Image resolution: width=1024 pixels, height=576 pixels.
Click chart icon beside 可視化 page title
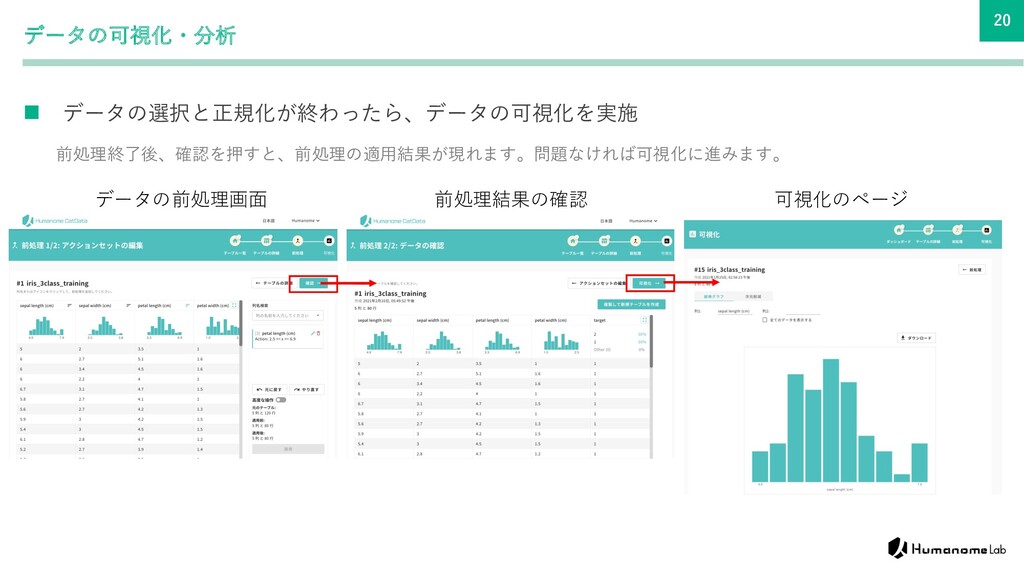[x=693, y=234]
